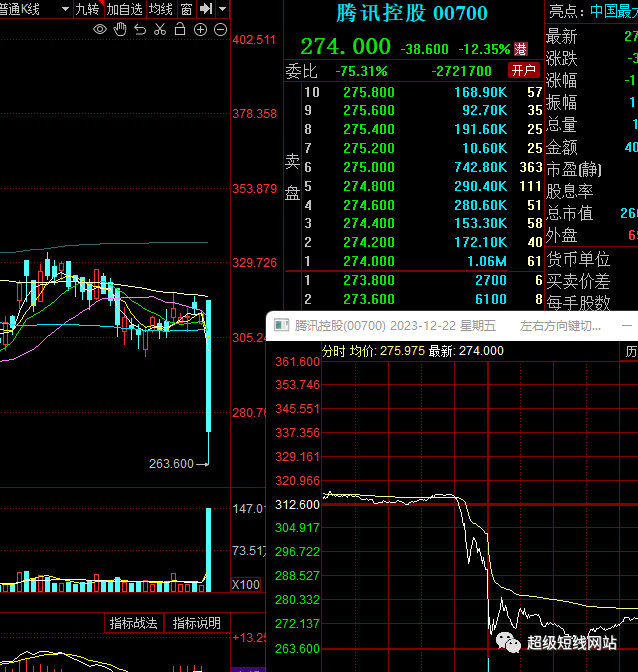
Task: Click the 总市值 label in the quote panel
Action: [x=570, y=213]
